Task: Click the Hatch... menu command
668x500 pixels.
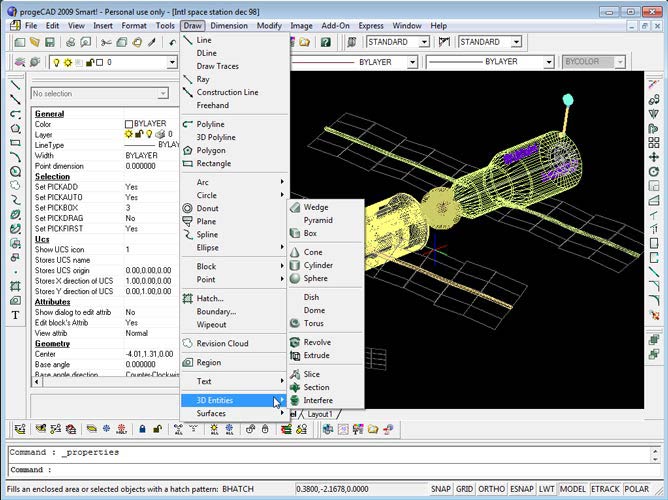Action: tap(210, 299)
